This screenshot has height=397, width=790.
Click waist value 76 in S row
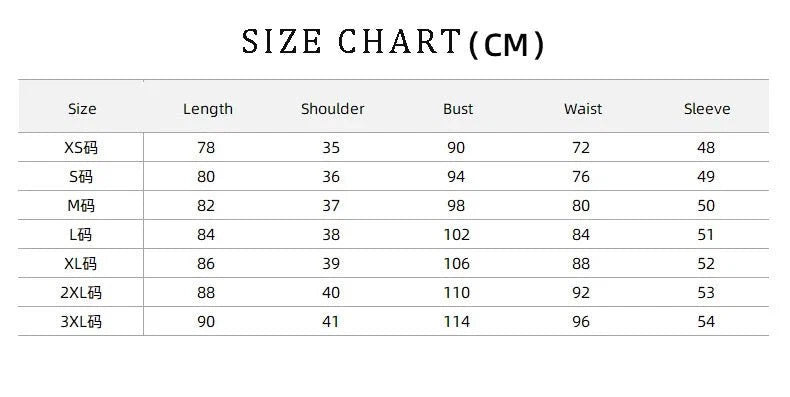[x=581, y=177]
